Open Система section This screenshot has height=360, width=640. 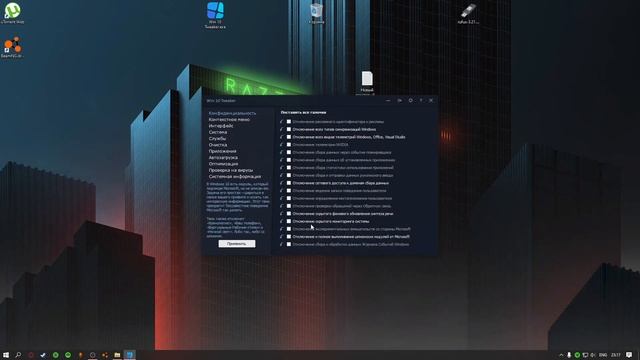pyautogui.click(x=218, y=132)
